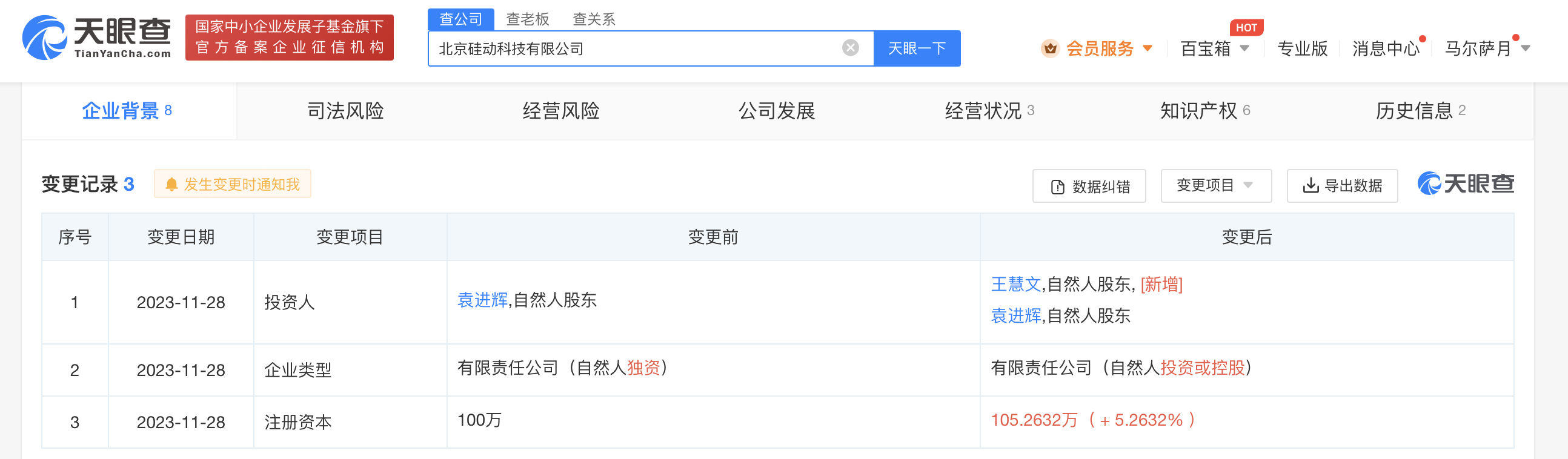1568x459 pixels.
Task: Click the TianYanCha logo in the header
Action: (x=97, y=38)
